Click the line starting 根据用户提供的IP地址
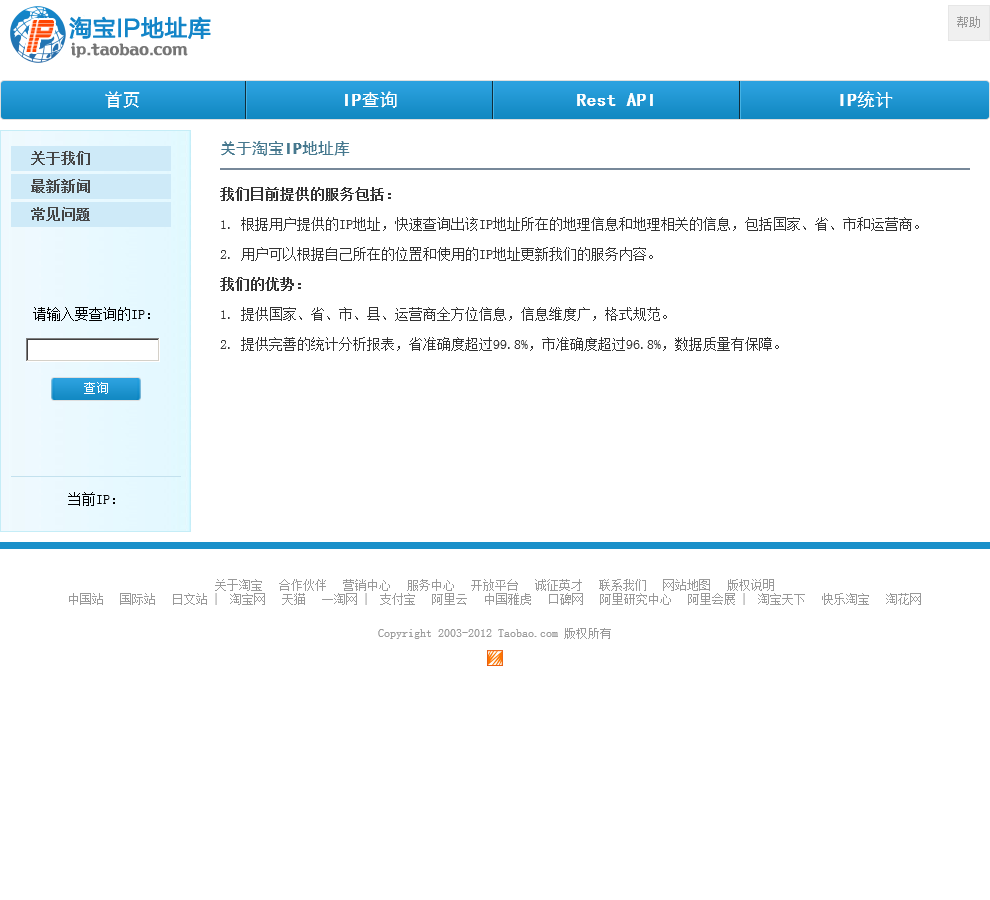Image resolution: width=990 pixels, height=900 pixels. point(571,224)
